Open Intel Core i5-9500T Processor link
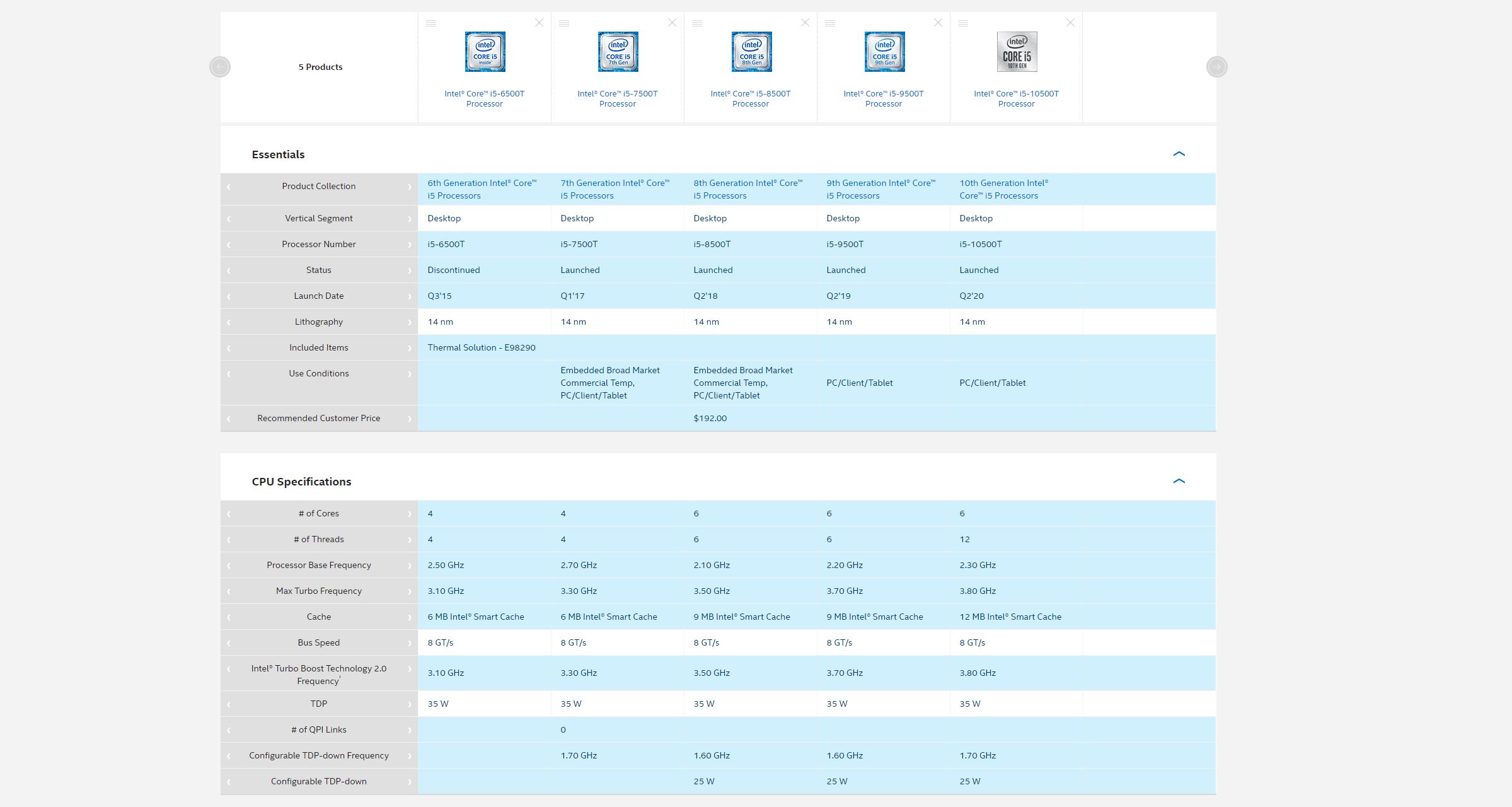 (x=883, y=98)
